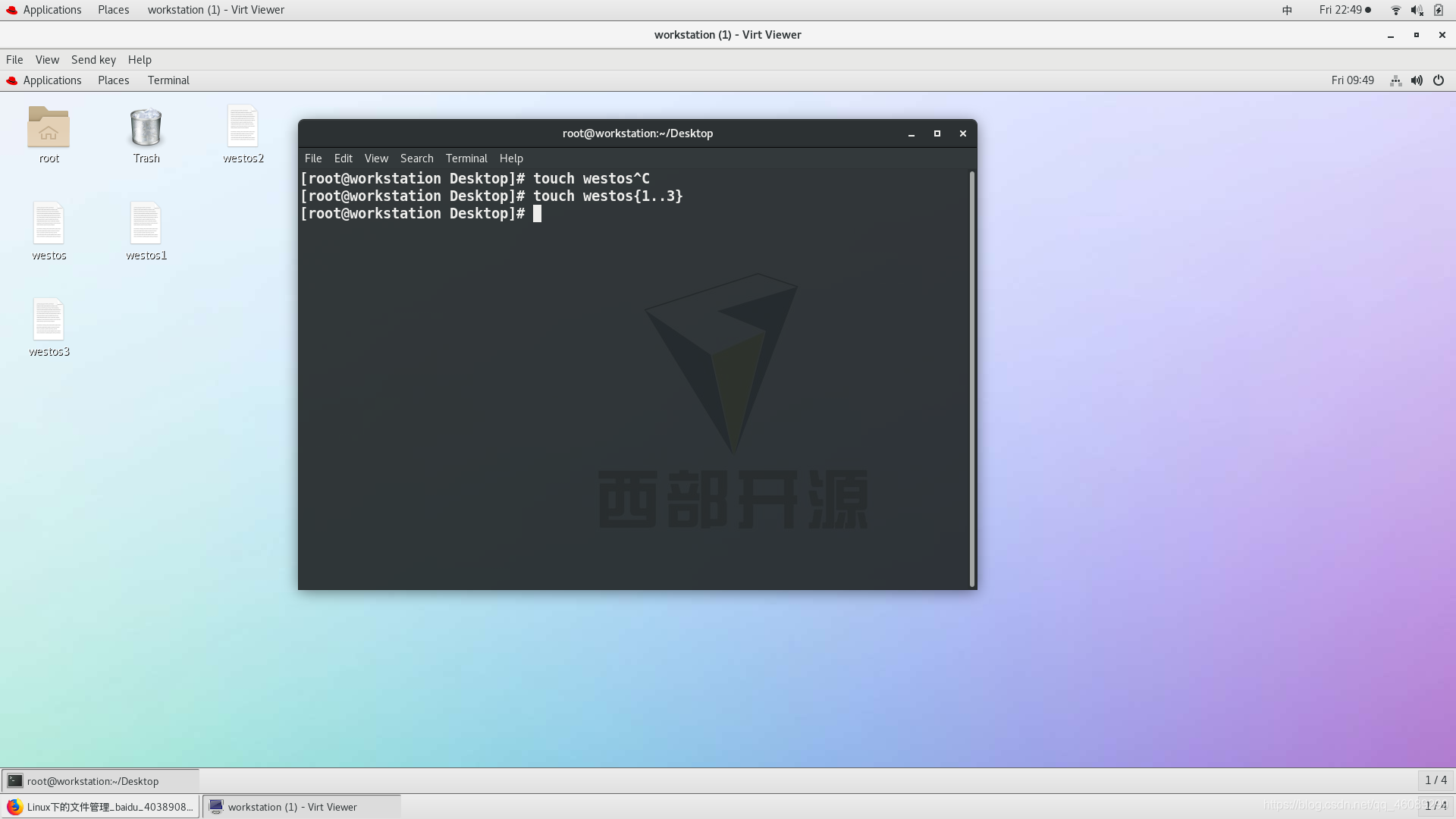Open terminal window Search menu
This screenshot has width=1456, height=819.
point(416,158)
